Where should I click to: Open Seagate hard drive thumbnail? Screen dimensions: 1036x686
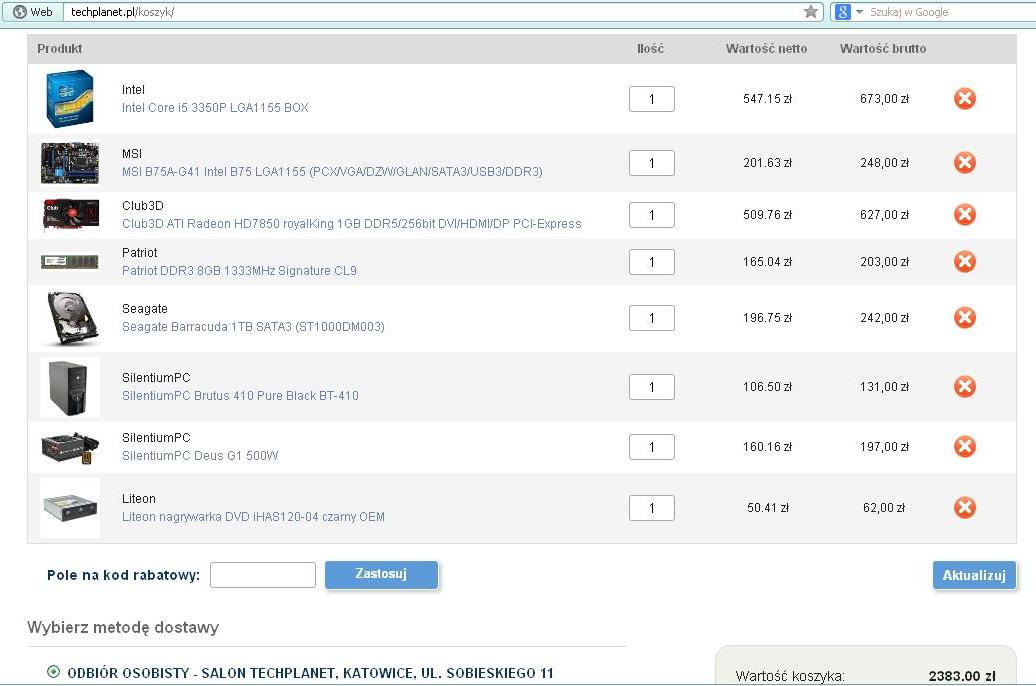click(71, 319)
